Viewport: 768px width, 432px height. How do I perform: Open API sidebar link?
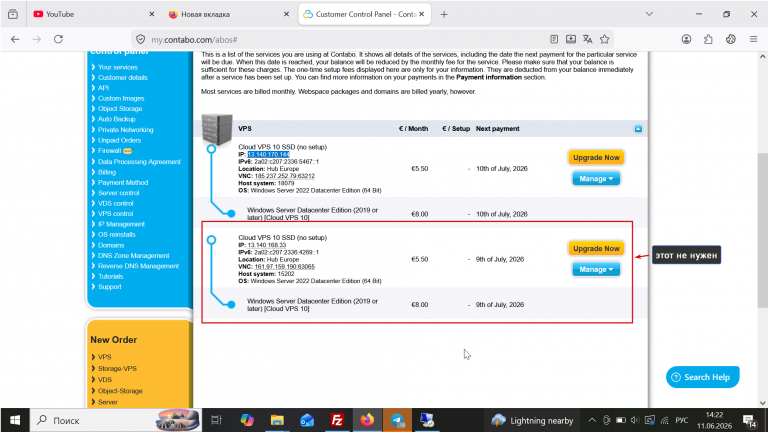pos(103,88)
